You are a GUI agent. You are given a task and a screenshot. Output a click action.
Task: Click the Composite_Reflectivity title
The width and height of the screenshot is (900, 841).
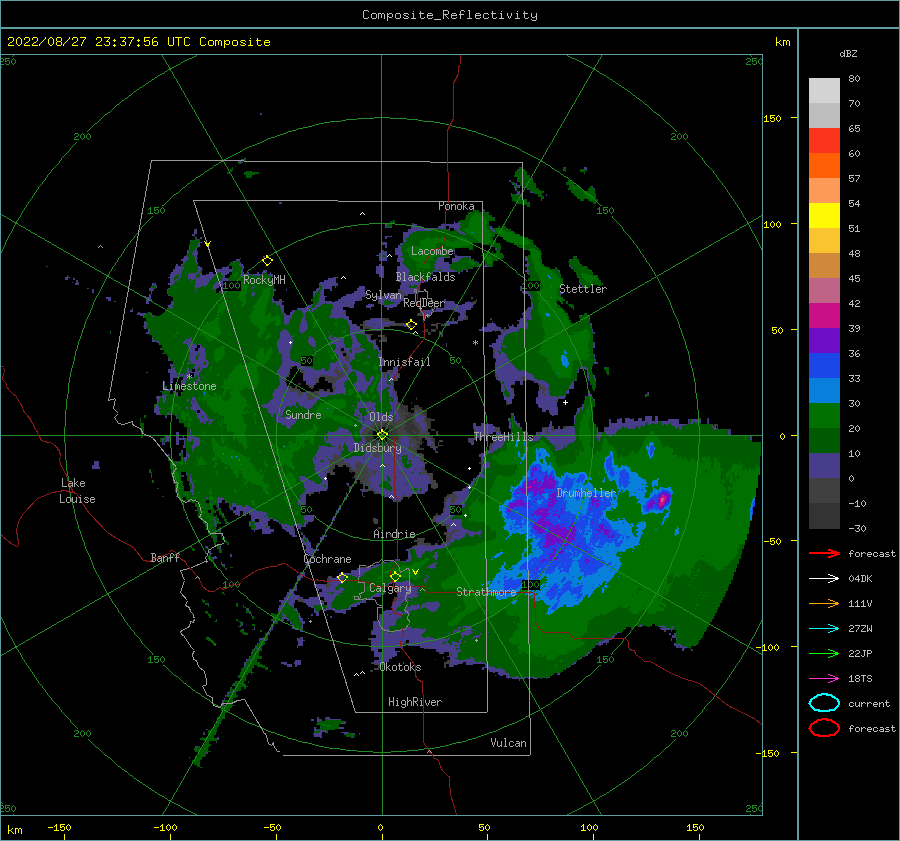[x=450, y=15]
